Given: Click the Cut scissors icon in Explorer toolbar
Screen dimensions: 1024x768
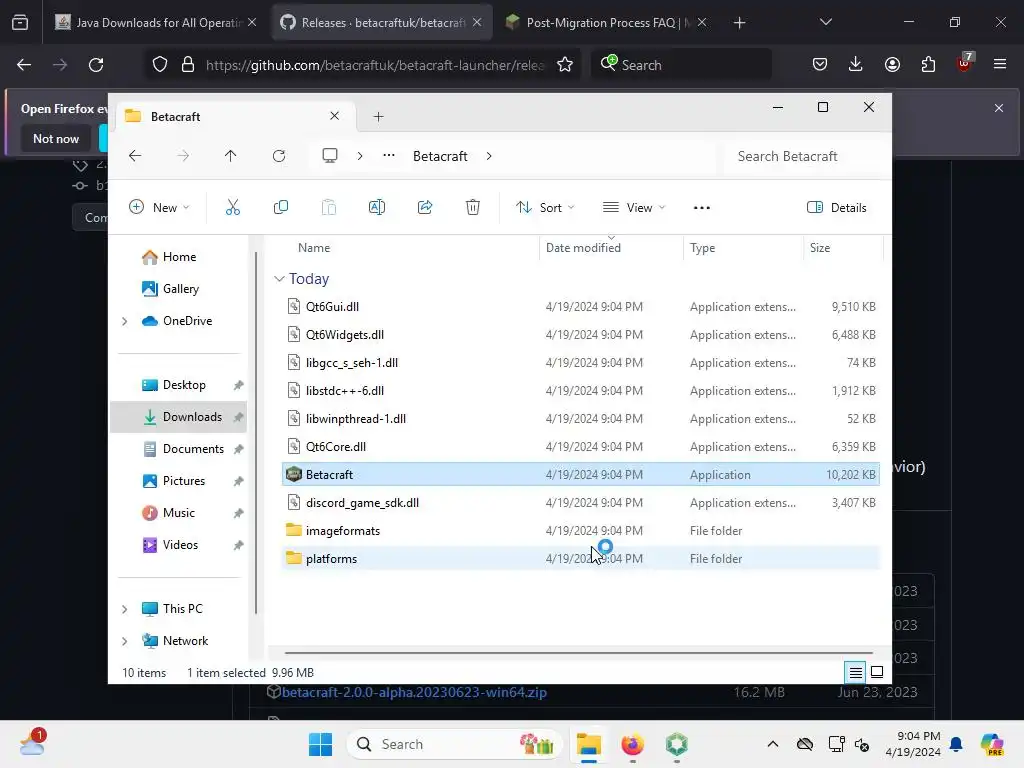Looking at the screenshot, I should click(232, 208).
